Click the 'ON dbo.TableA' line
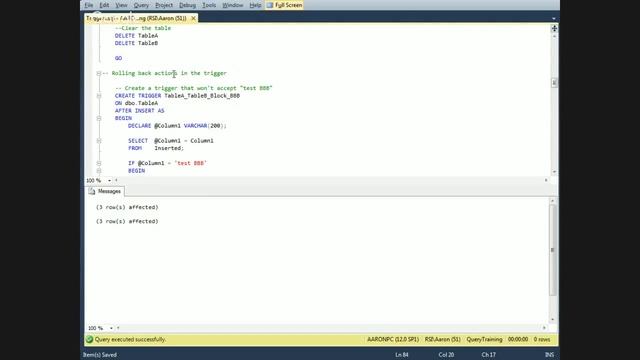 (136, 103)
